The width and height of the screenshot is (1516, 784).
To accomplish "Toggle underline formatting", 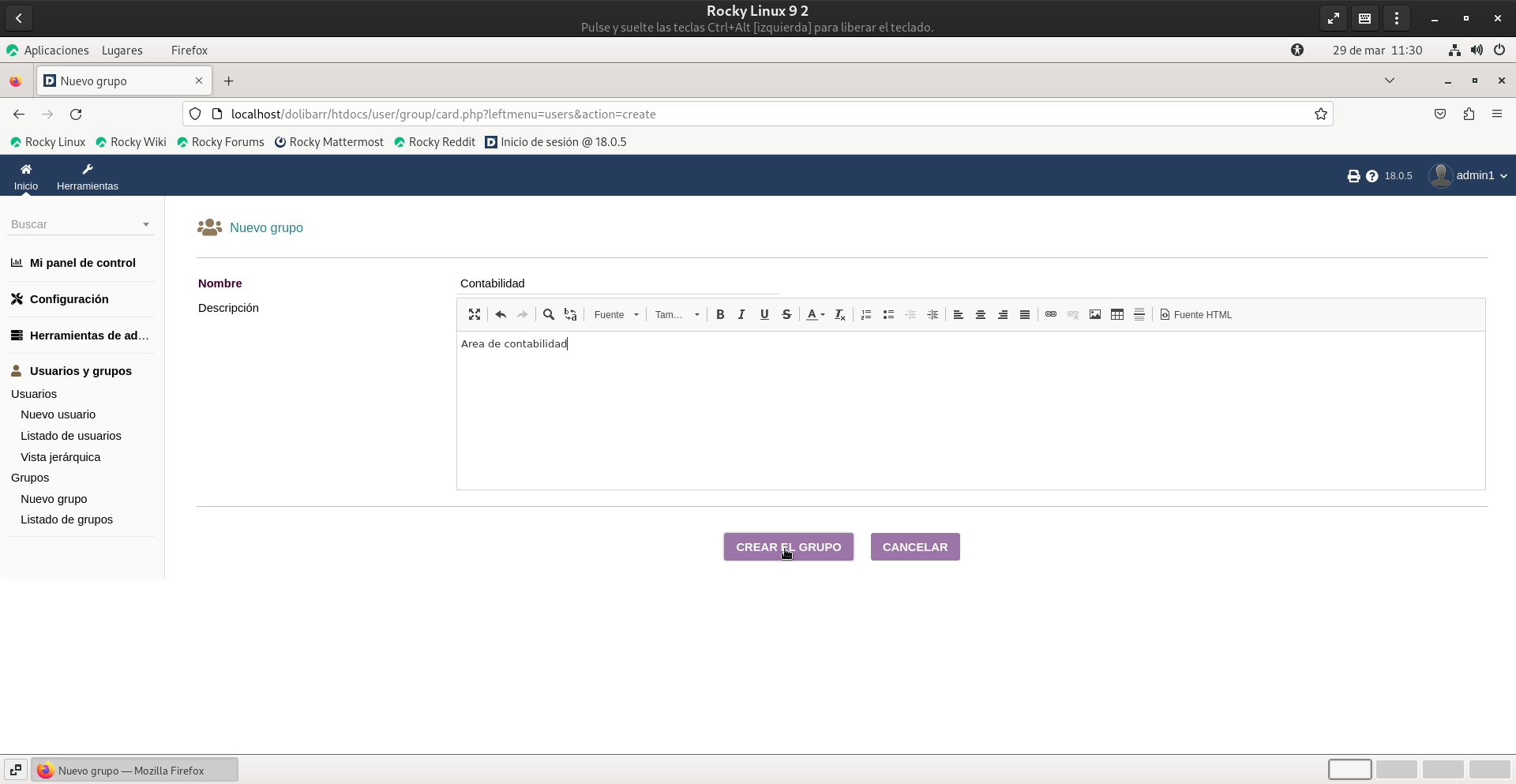I will tap(764, 314).
